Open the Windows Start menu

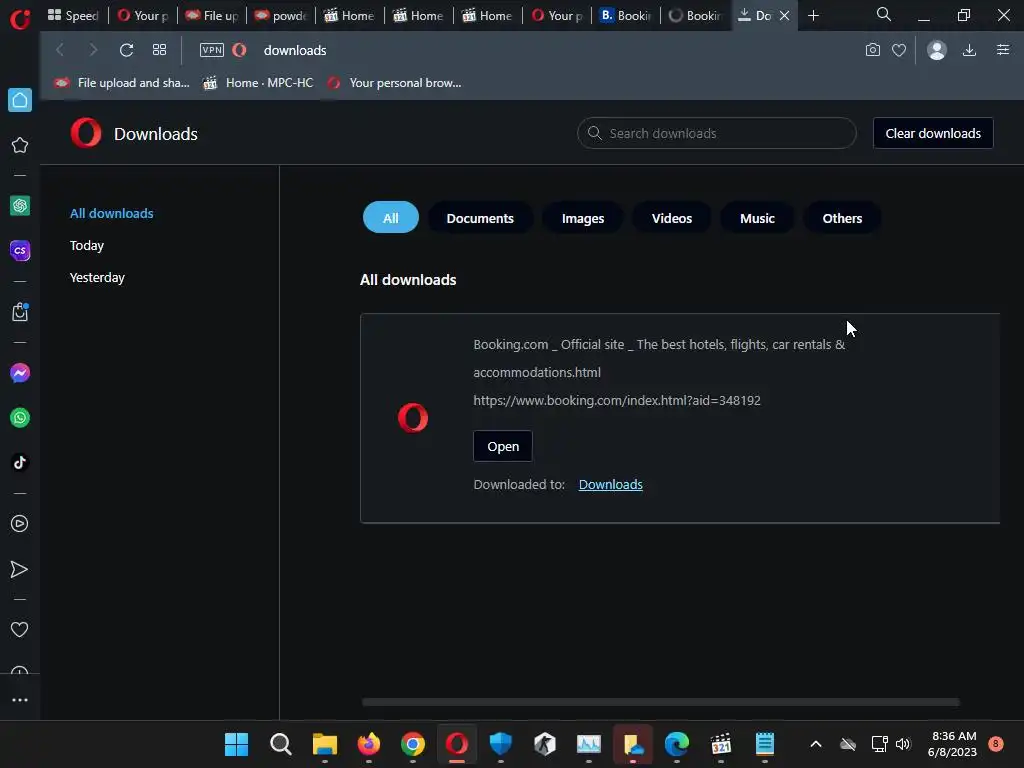coord(236,744)
